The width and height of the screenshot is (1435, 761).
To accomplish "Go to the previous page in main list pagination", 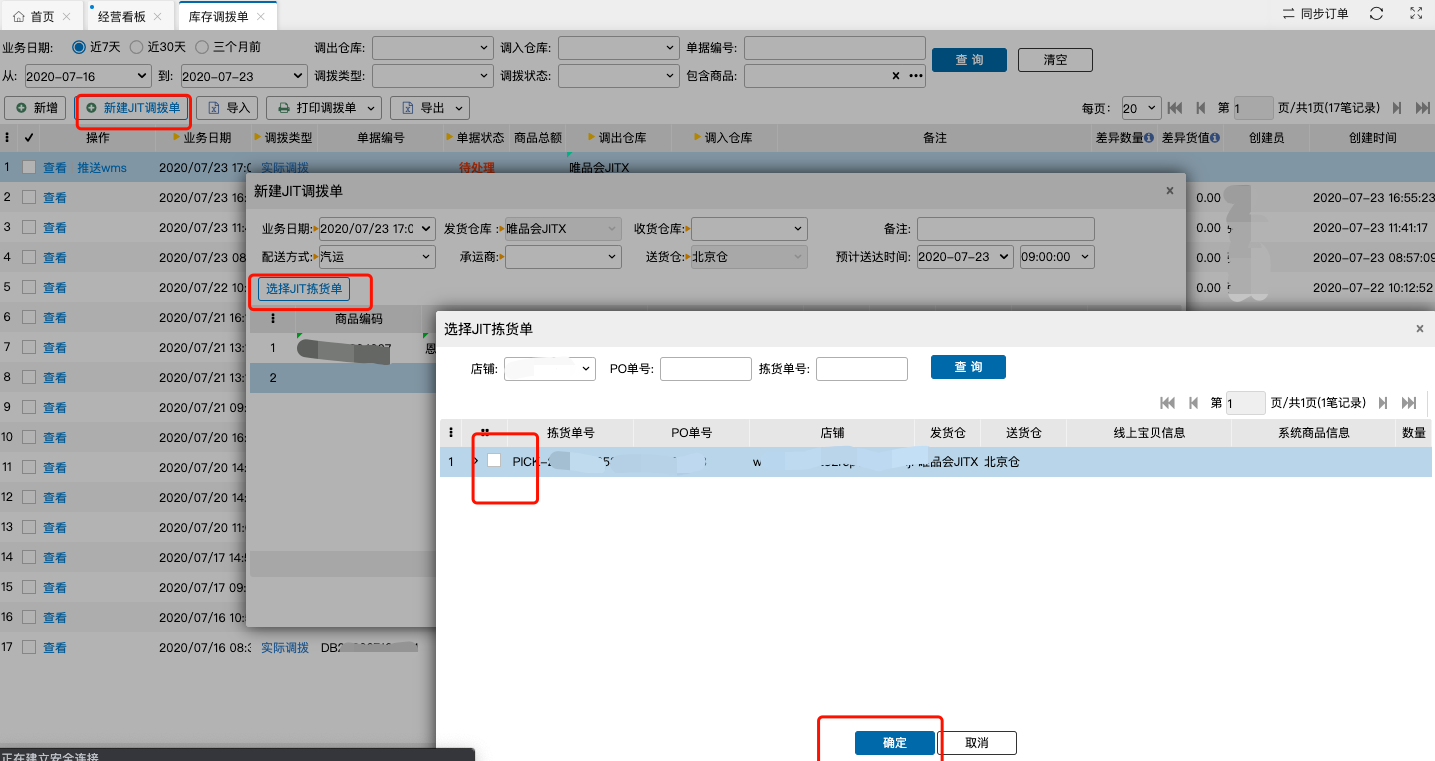I will click(x=1200, y=108).
